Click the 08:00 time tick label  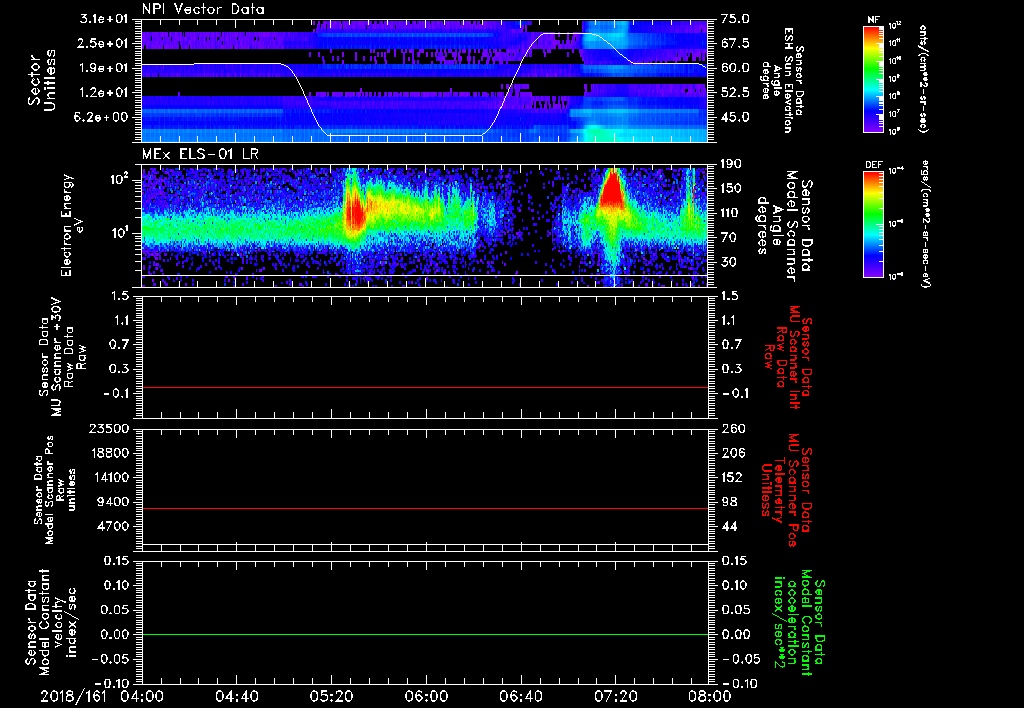tap(710, 696)
